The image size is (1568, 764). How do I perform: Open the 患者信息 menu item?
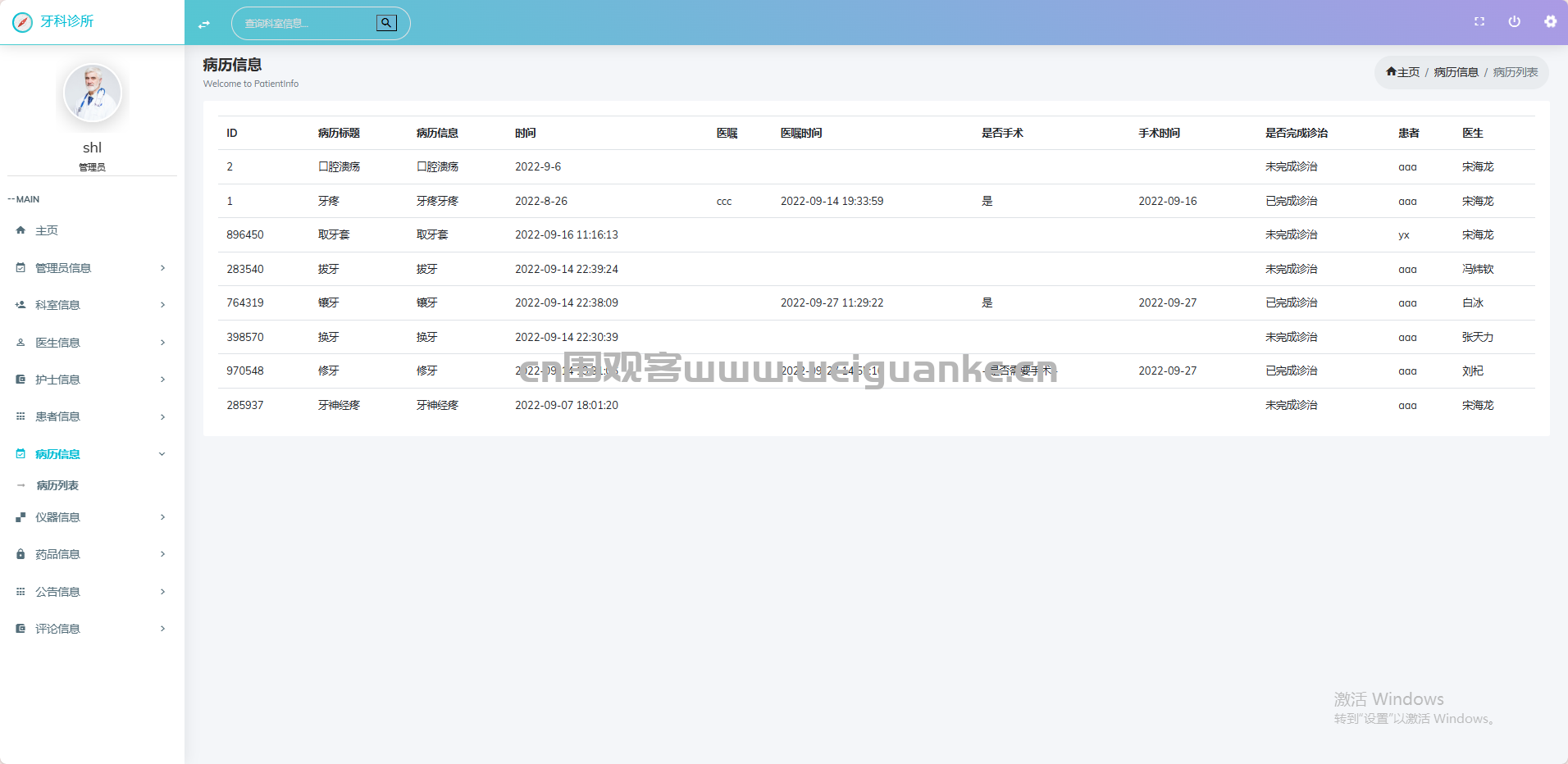[x=57, y=416]
